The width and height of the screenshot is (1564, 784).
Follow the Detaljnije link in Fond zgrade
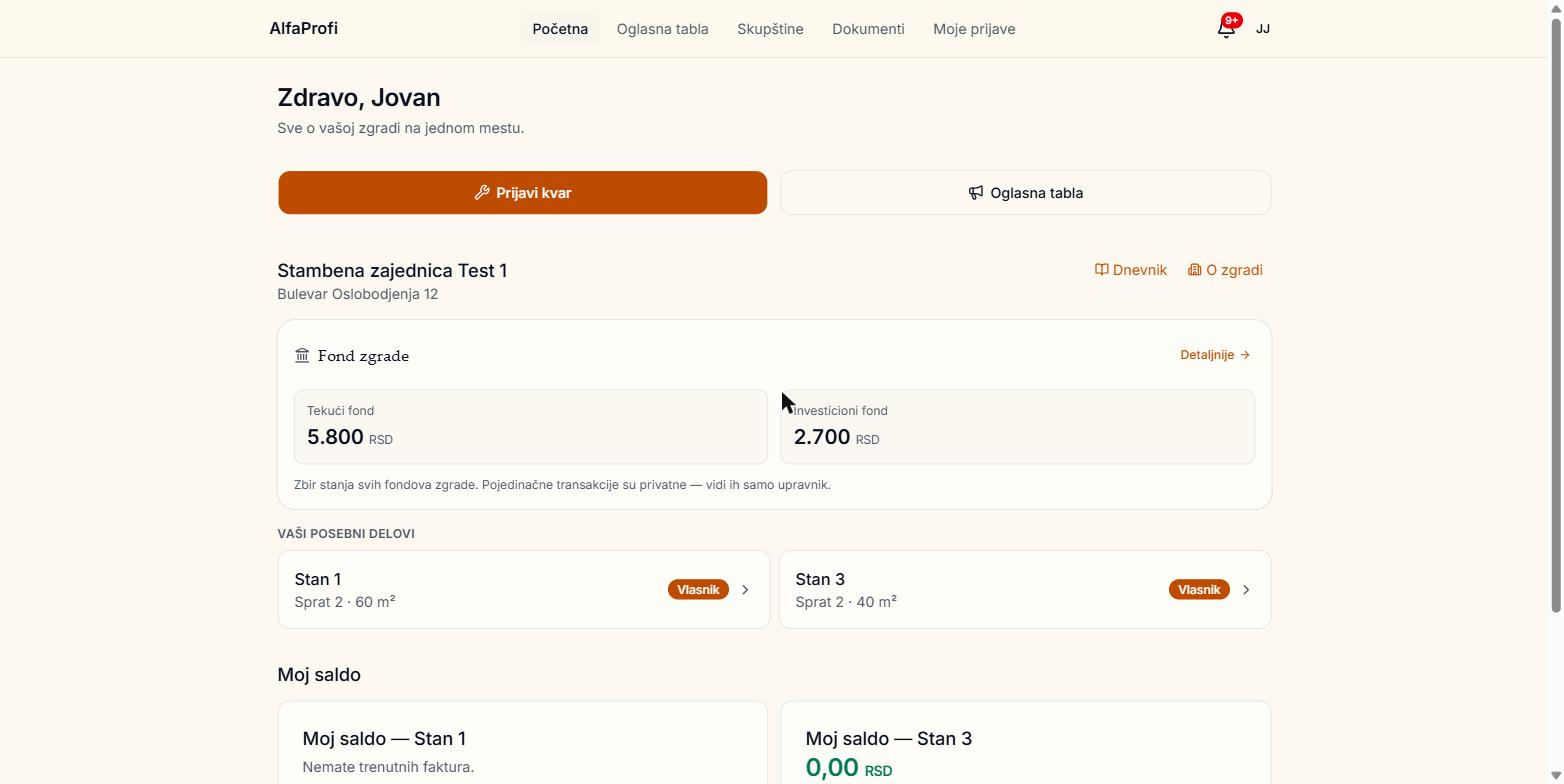[x=1215, y=355]
